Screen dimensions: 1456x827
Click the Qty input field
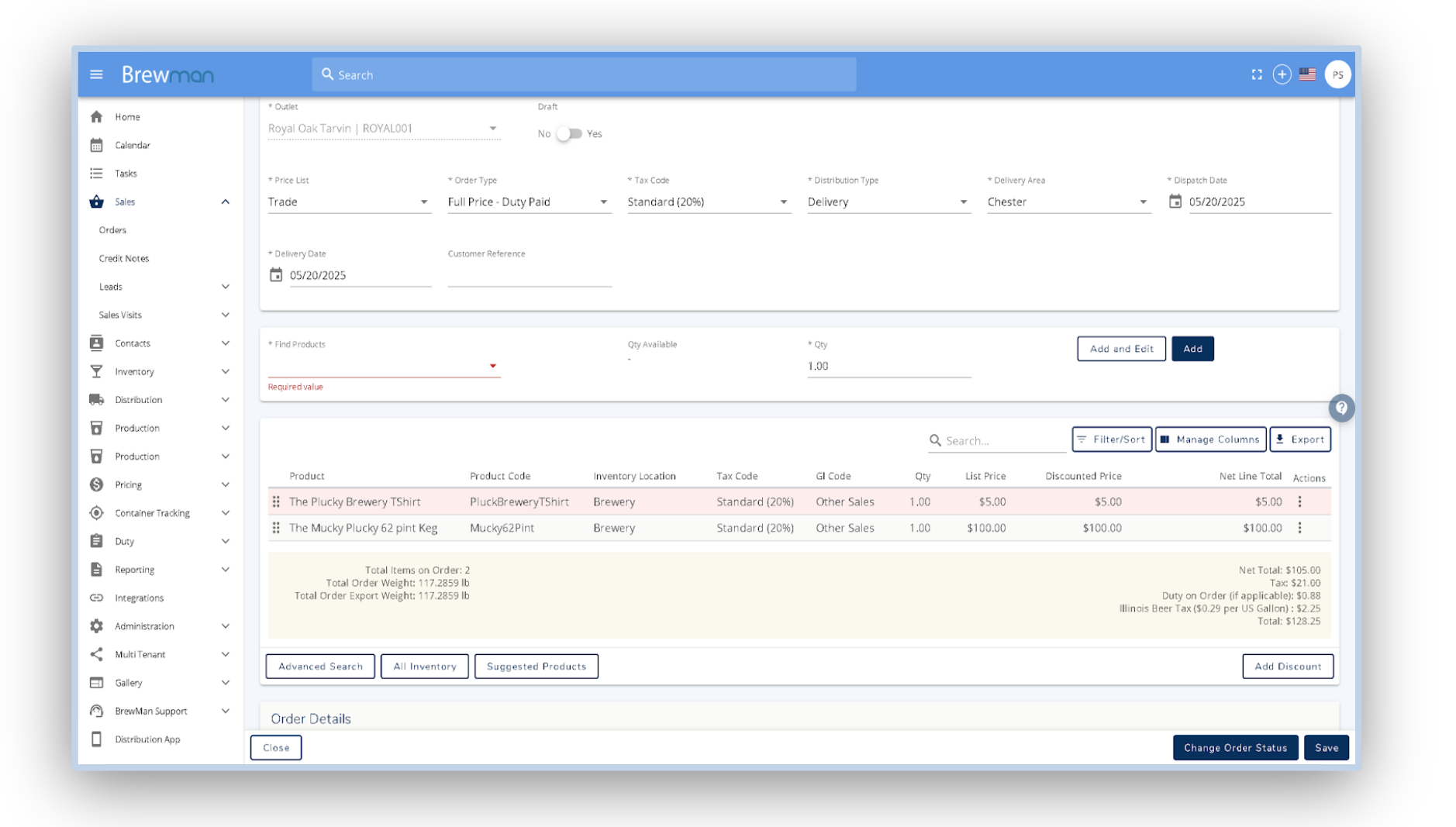click(x=888, y=366)
